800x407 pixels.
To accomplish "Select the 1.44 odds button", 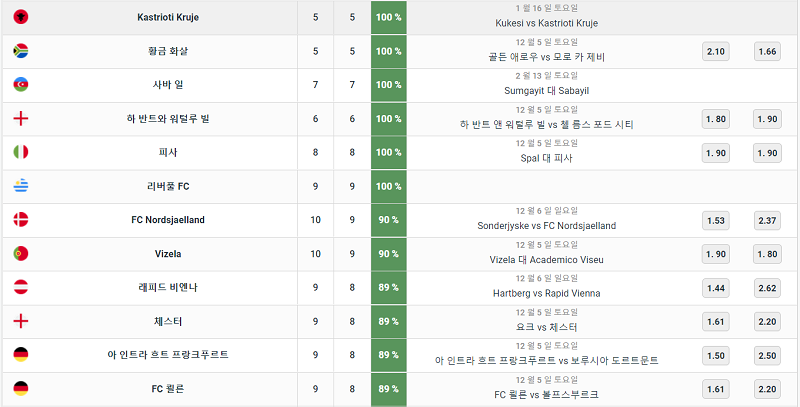I will pyautogui.click(x=716, y=288).
